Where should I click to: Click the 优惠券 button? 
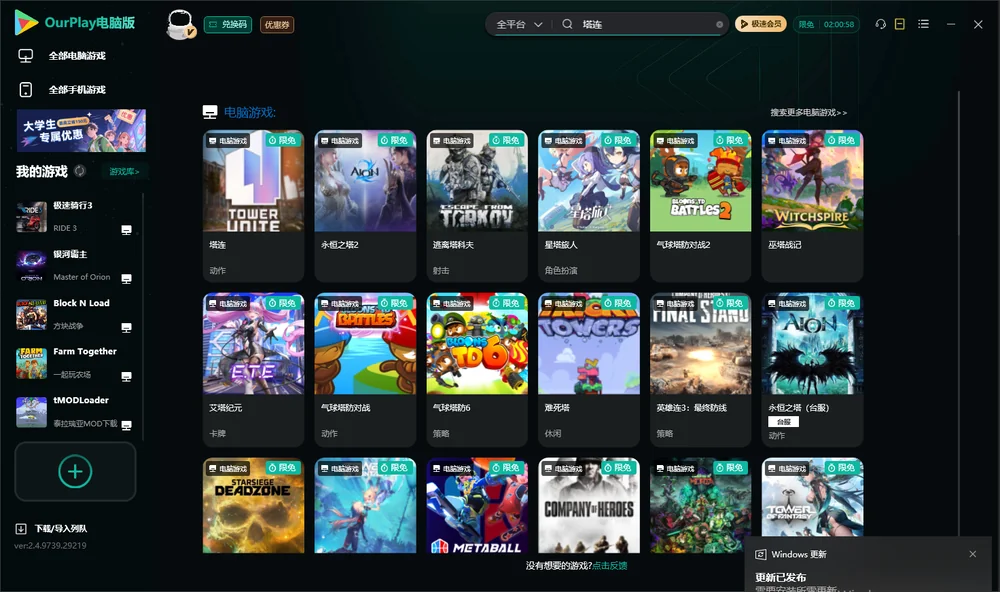click(x=277, y=24)
